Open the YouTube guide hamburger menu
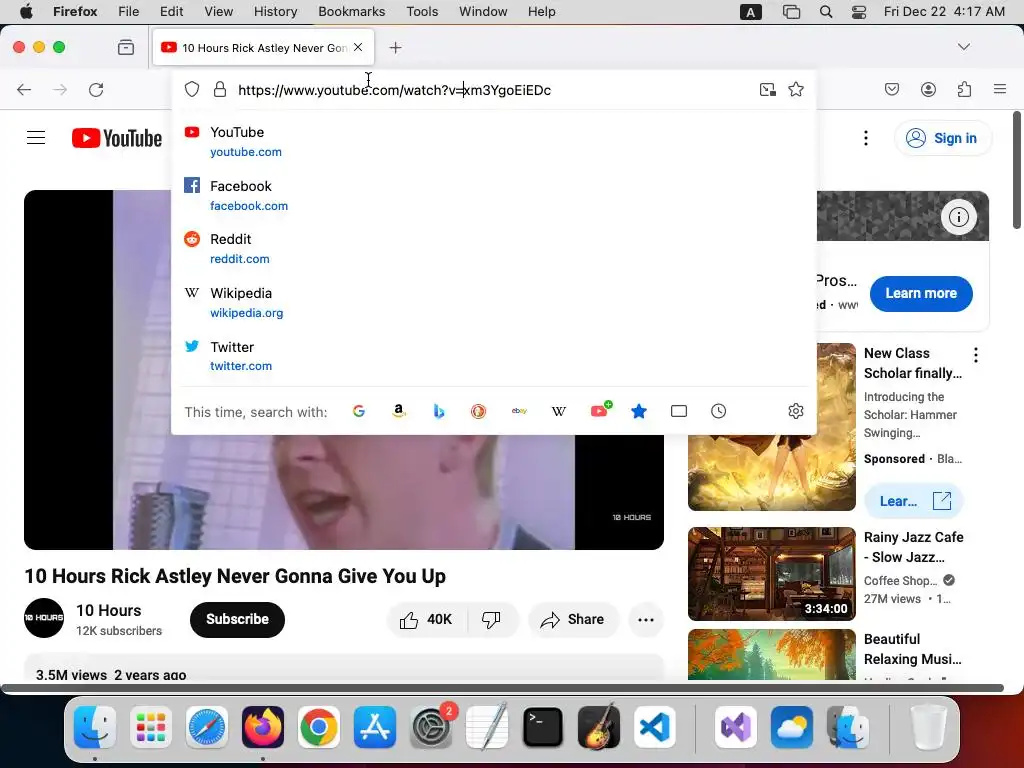The height and width of the screenshot is (768, 1024). (36, 138)
